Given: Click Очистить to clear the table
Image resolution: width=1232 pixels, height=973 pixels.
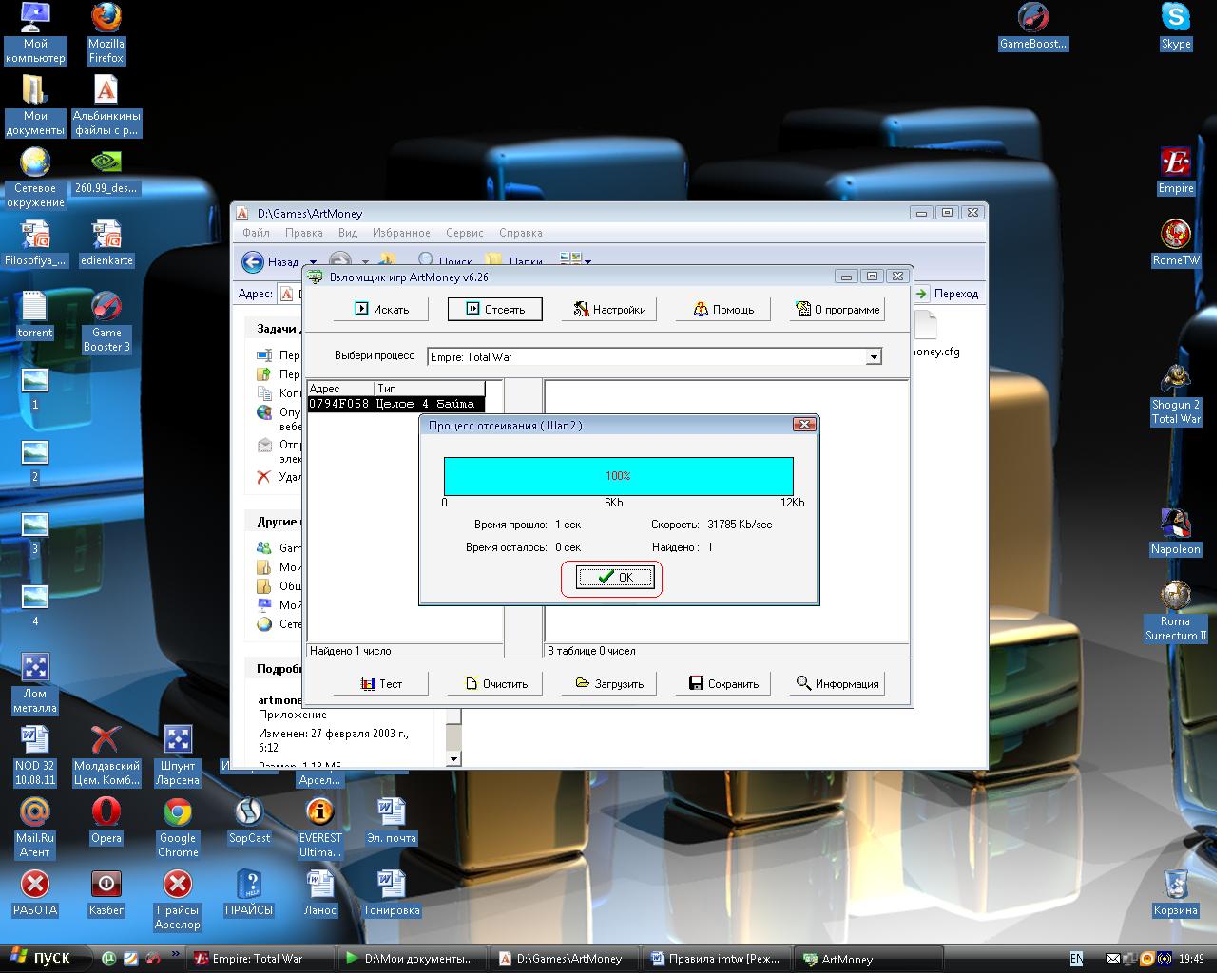Looking at the screenshot, I should click(495, 683).
